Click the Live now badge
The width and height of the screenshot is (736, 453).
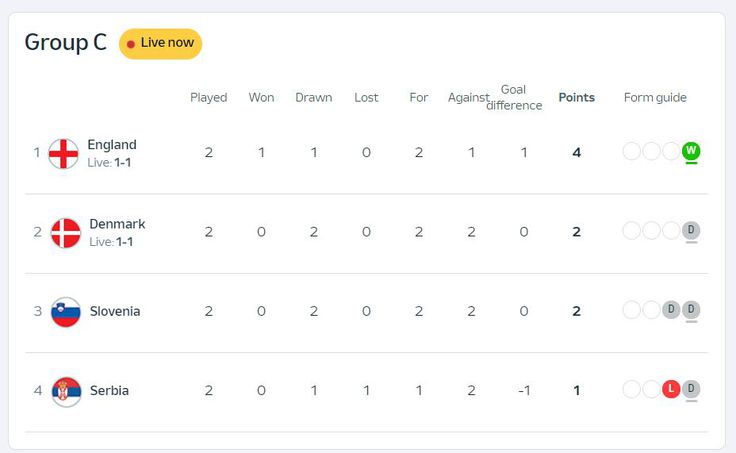(160, 43)
